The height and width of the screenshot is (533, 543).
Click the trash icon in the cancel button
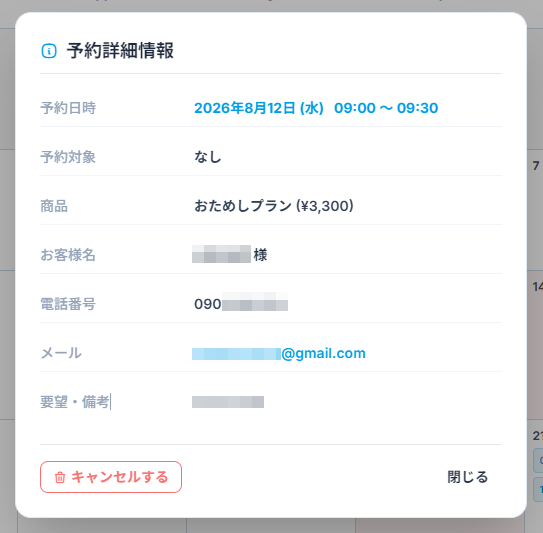(x=60, y=477)
